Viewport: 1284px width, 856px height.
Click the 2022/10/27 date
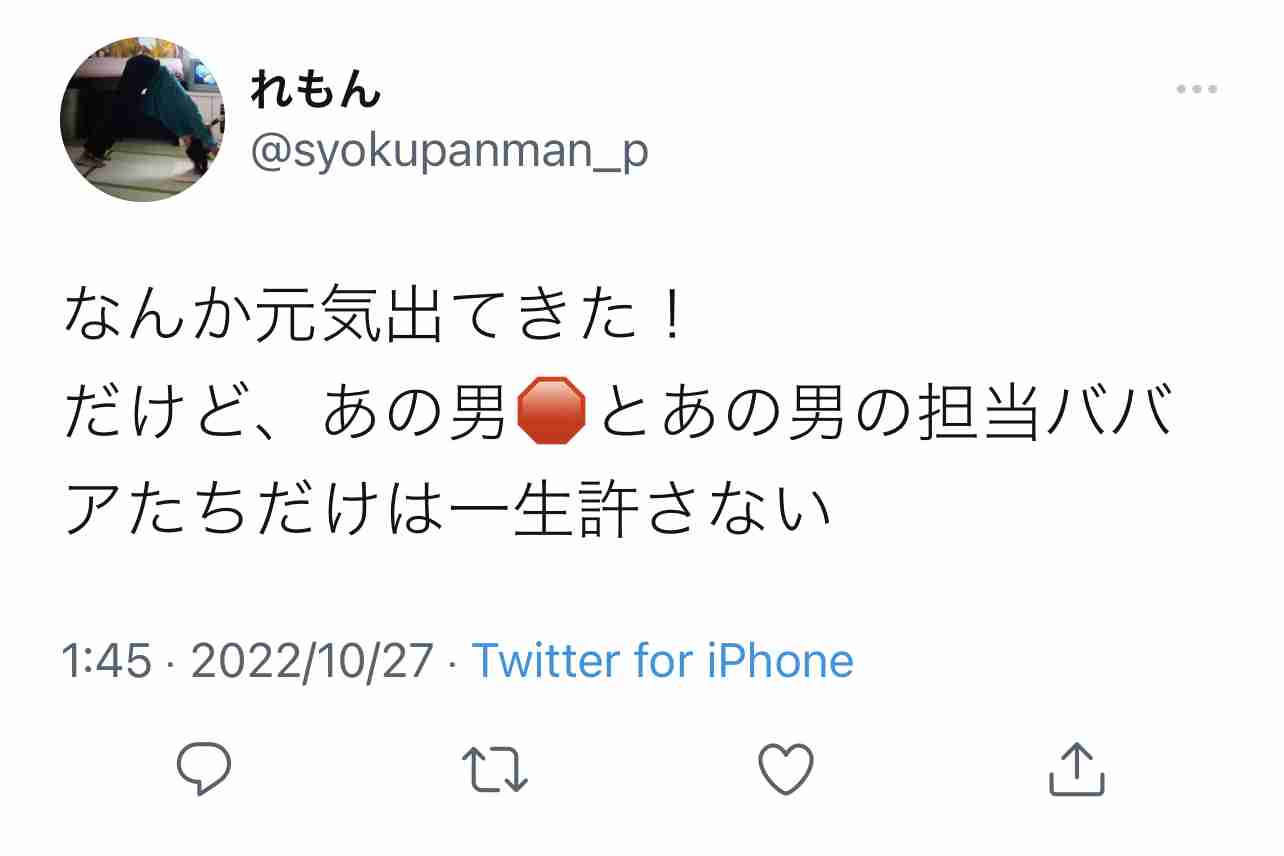coord(312,661)
